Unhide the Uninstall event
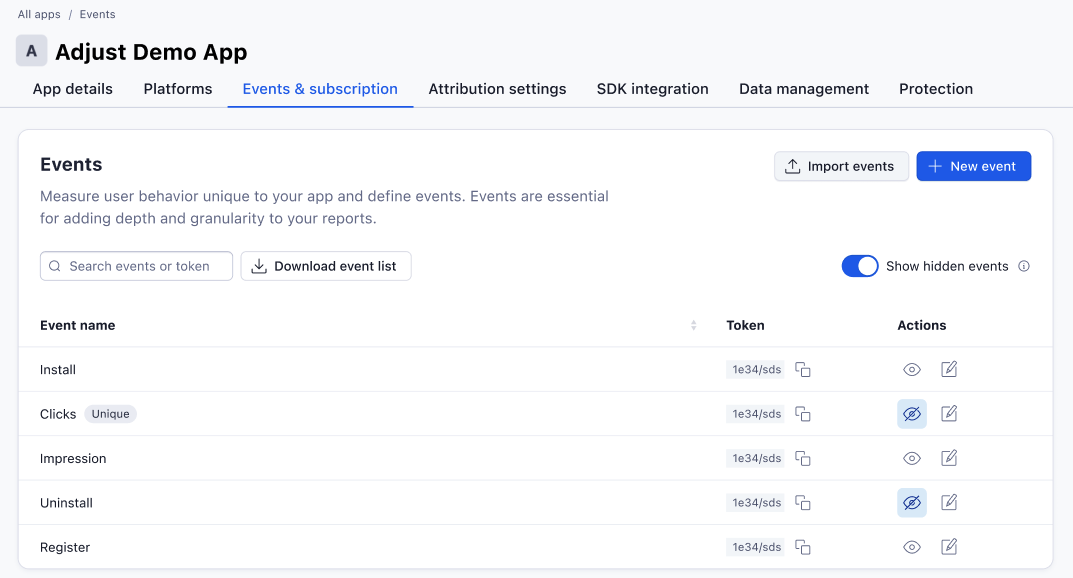The image size is (1073, 578). [x=911, y=503]
